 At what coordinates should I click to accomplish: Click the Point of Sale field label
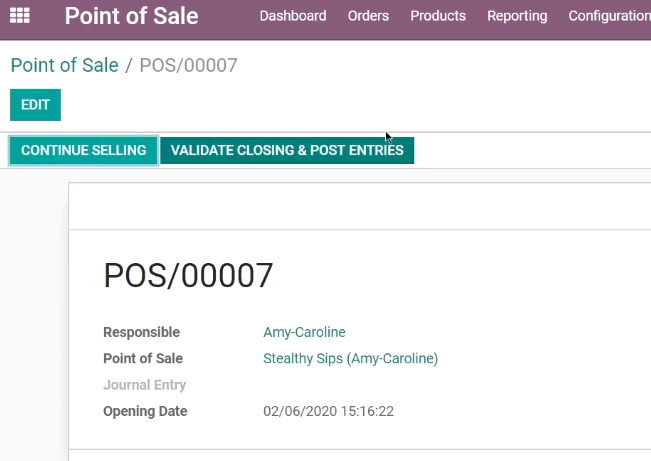point(143,358)
